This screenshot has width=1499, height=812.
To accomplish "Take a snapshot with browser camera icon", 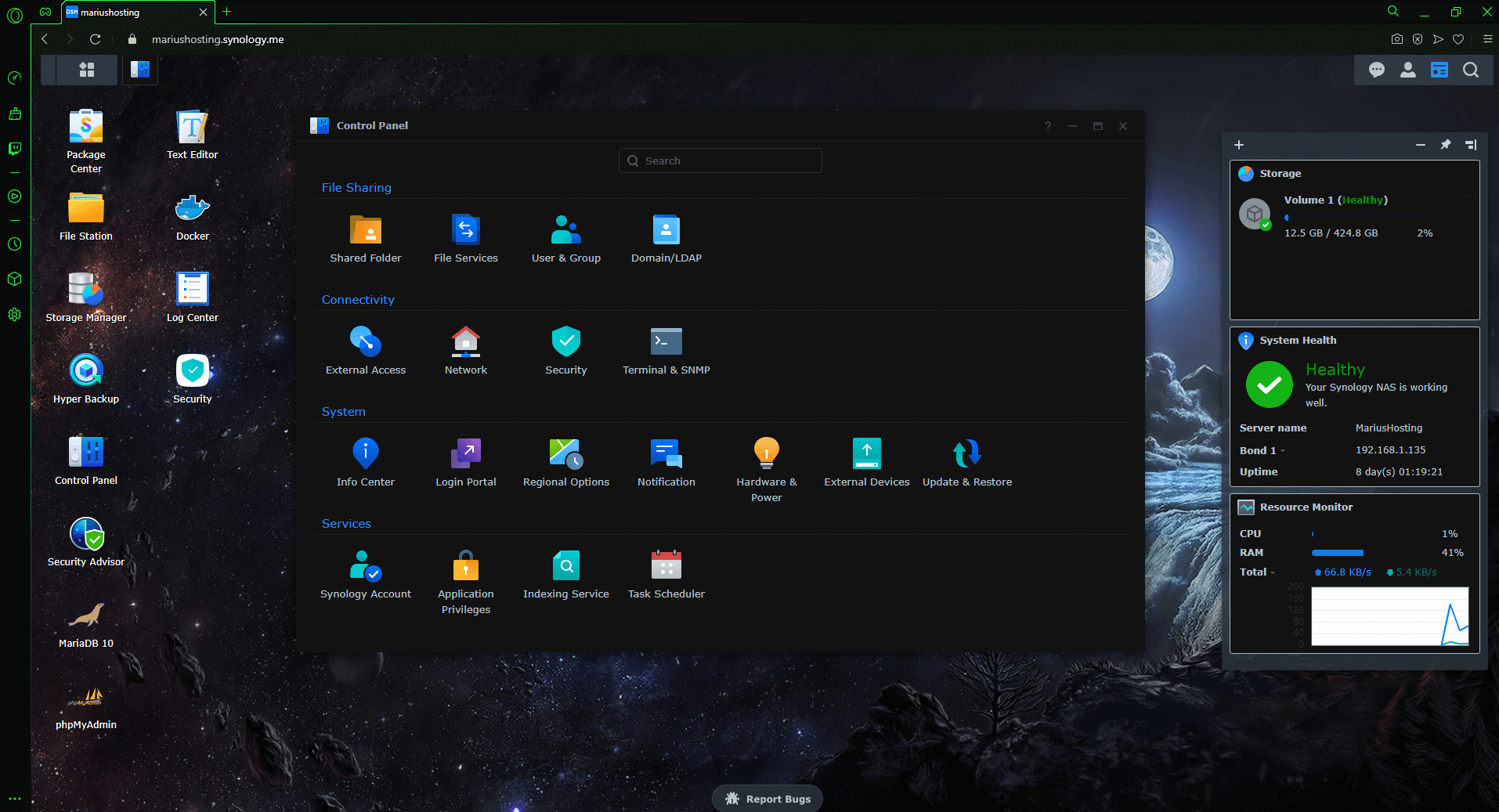I will [x=1396, y=39].
